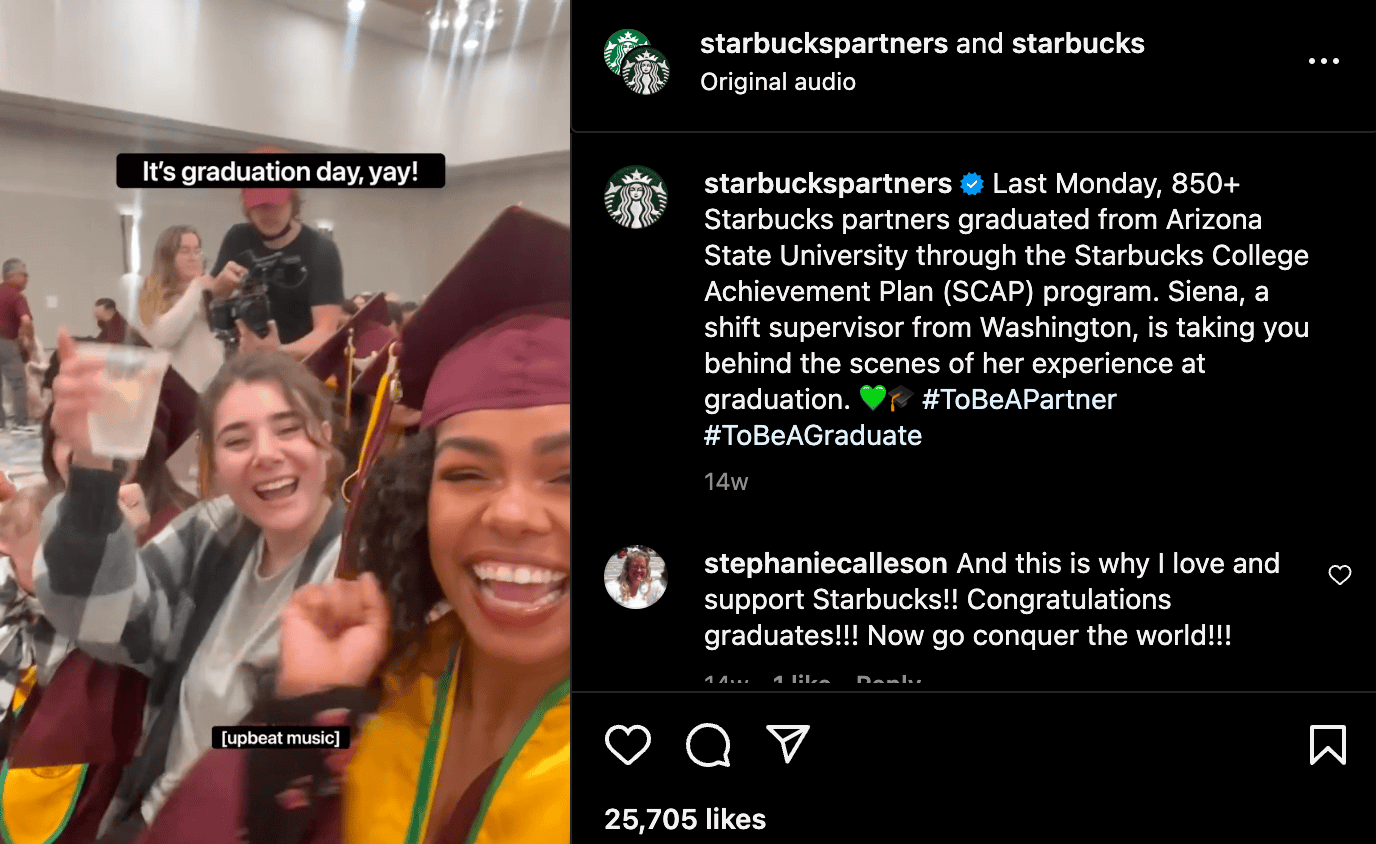Click the Original audio link
The image size is (1376, 844).
tap(778, 82)
